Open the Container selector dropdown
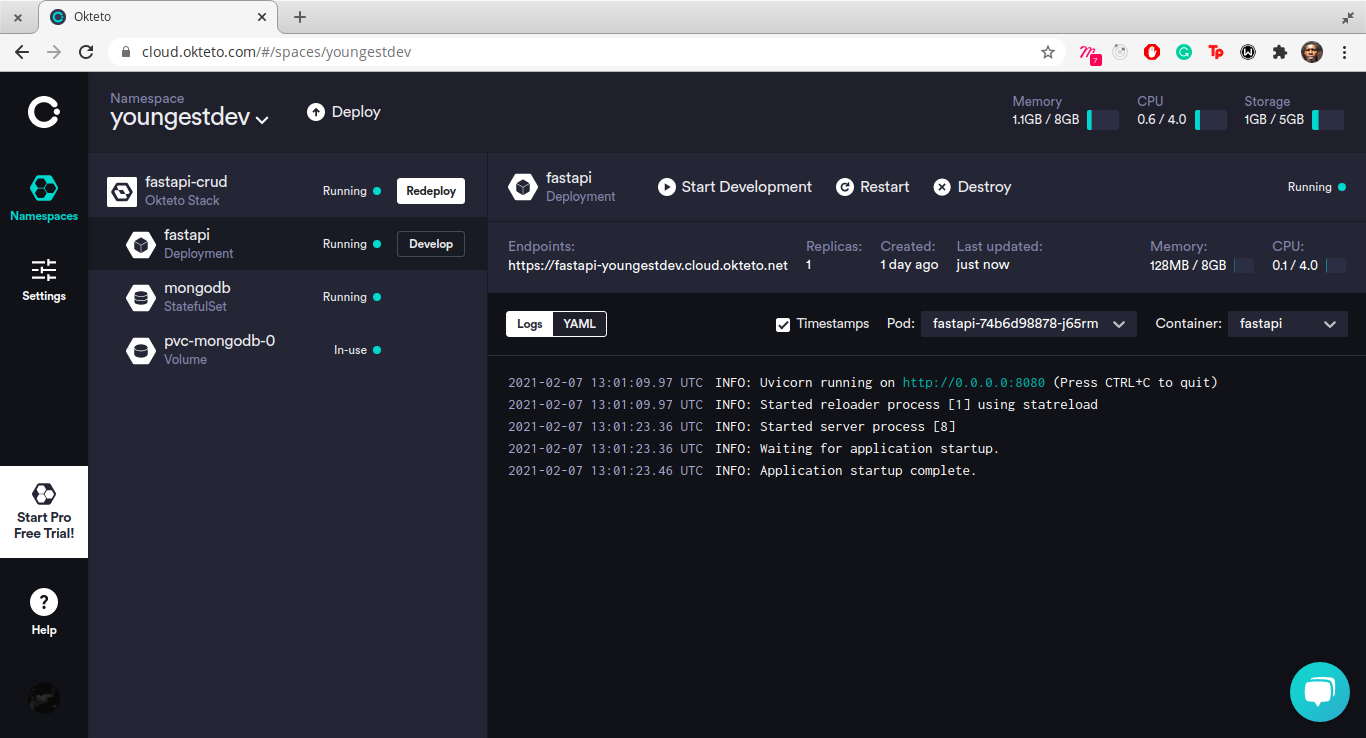Viewport: 1366px width, 738px height. [1288, 324]
